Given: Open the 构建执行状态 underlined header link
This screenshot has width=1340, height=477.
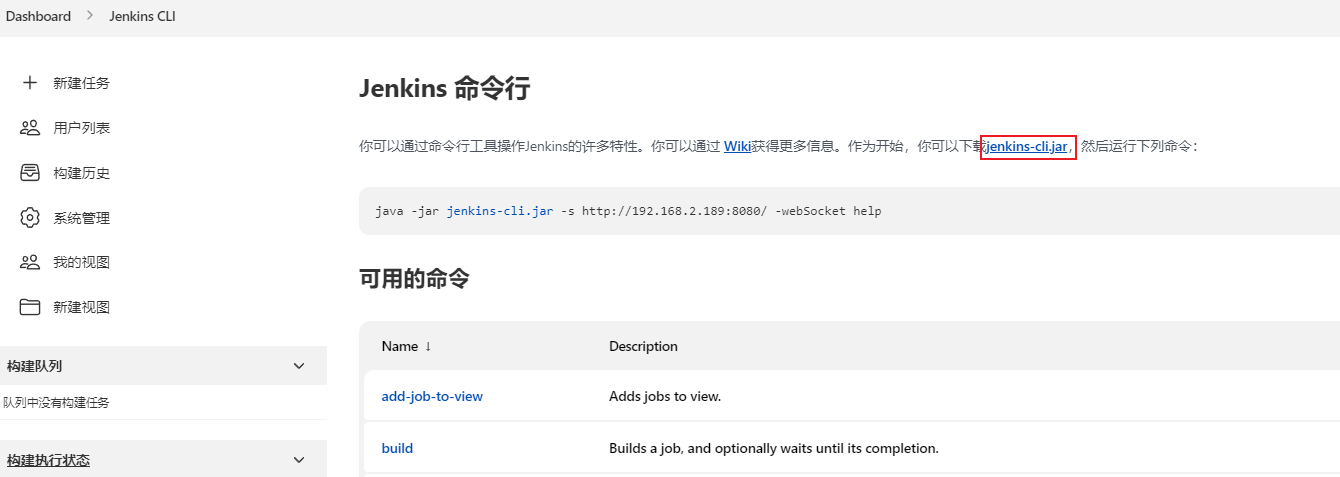Looking at the screenshot, I should 48,460.
